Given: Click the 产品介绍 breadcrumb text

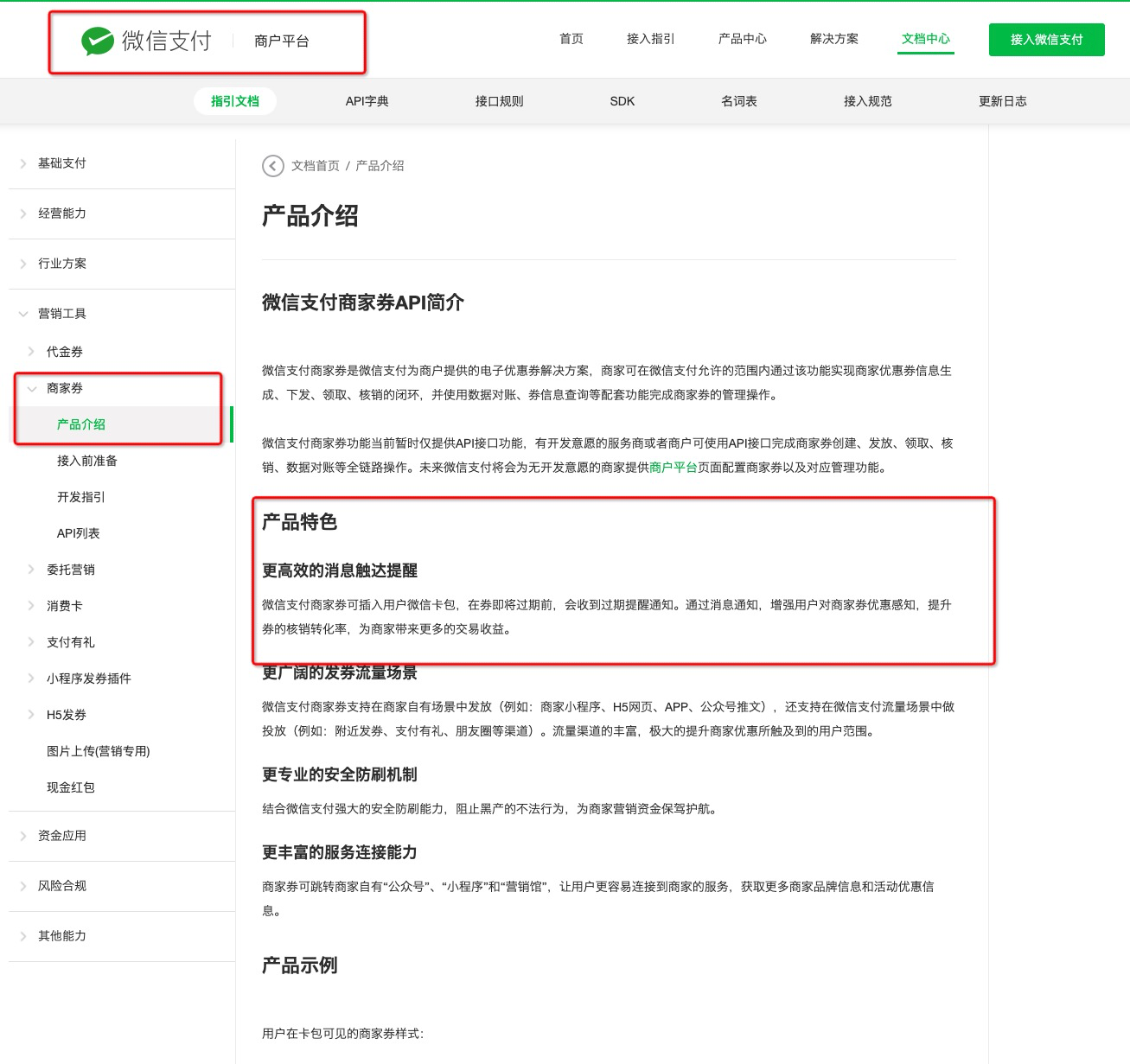Looking at the screenshot, I should point(380,166).
